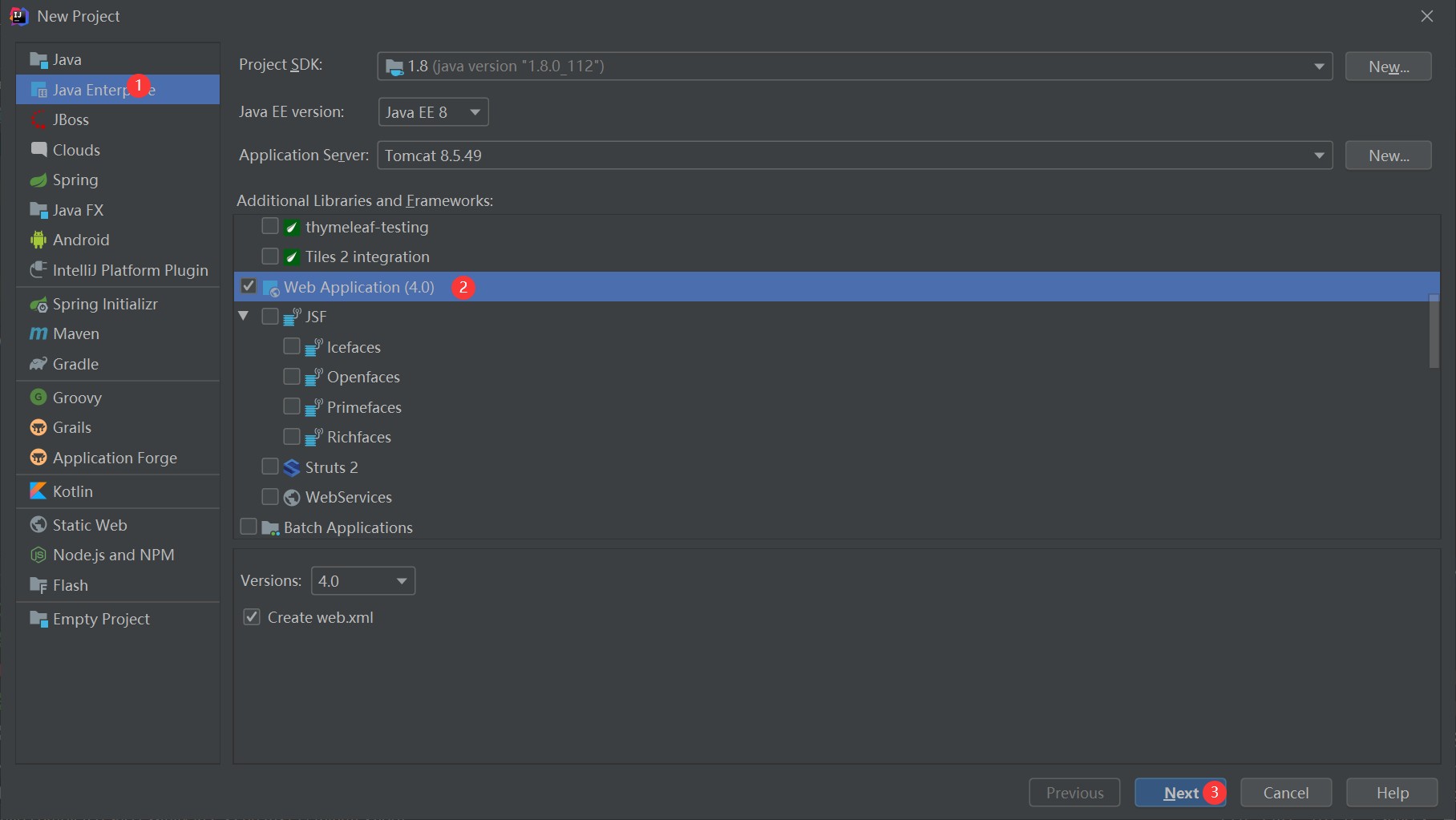
Task: Click the Grails icon
Action: click(x=38, y=427)
